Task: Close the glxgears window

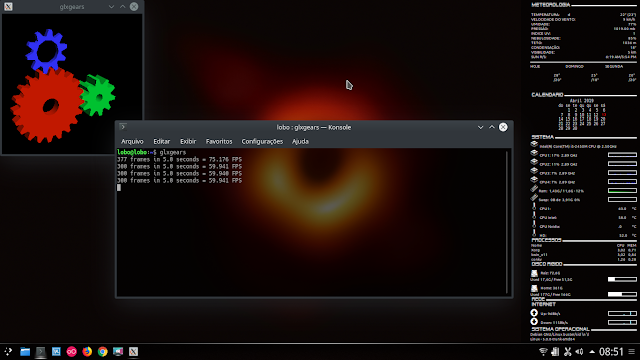Action: click(134, 7)
